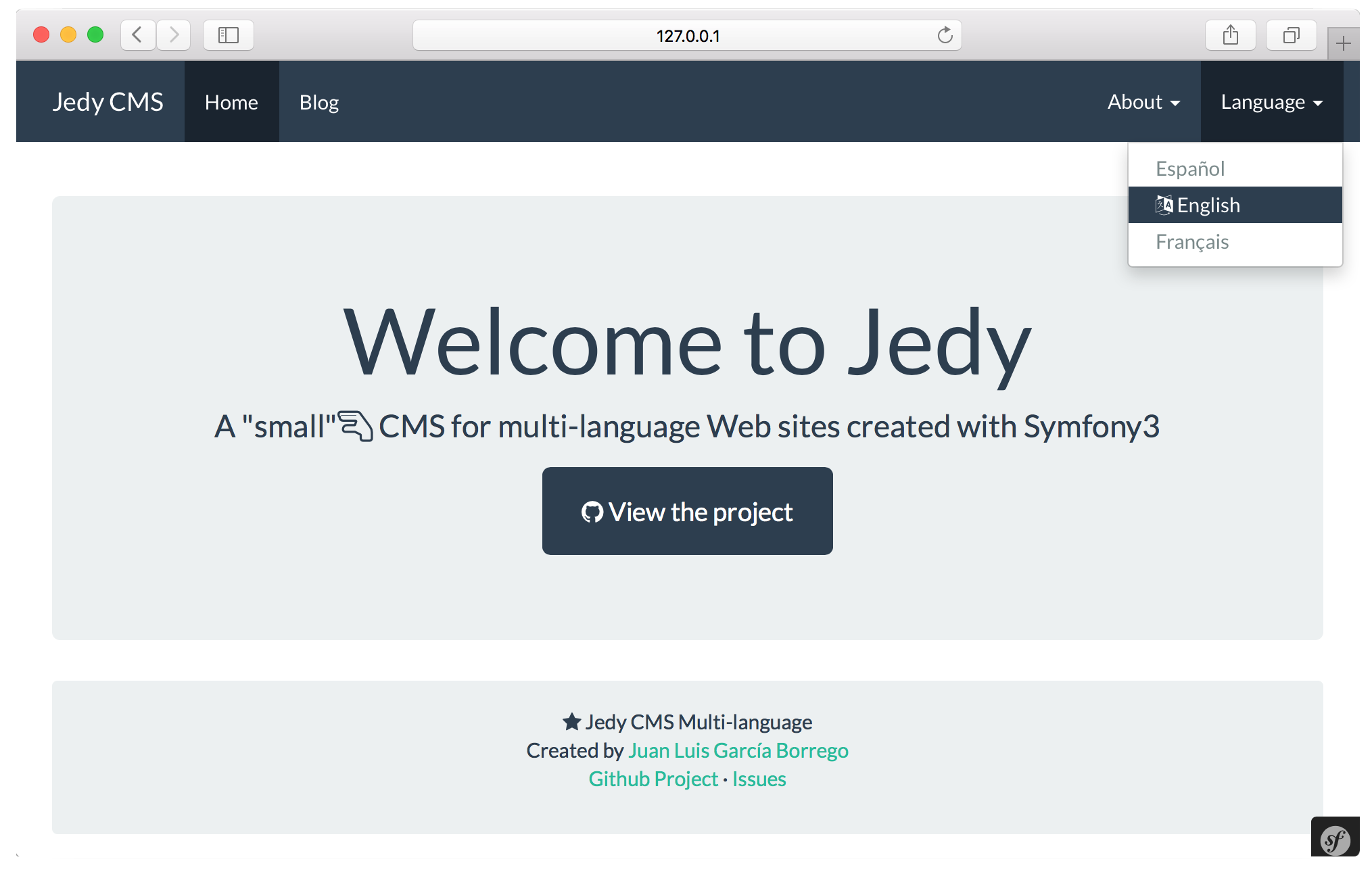Click the Symfony debug toolbar icon

pos(1334,840)
